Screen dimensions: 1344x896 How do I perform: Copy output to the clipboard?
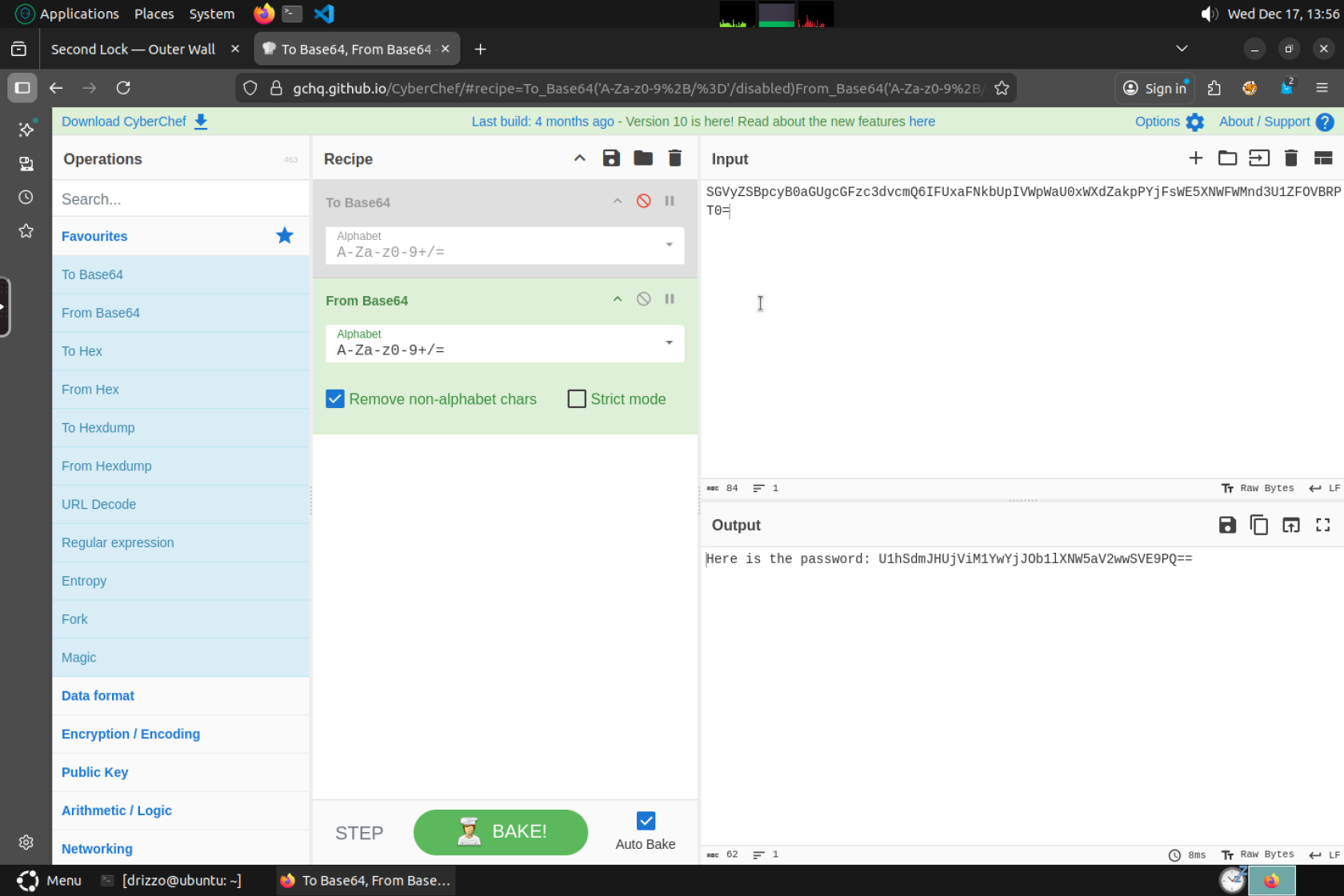pos(1259,525)
